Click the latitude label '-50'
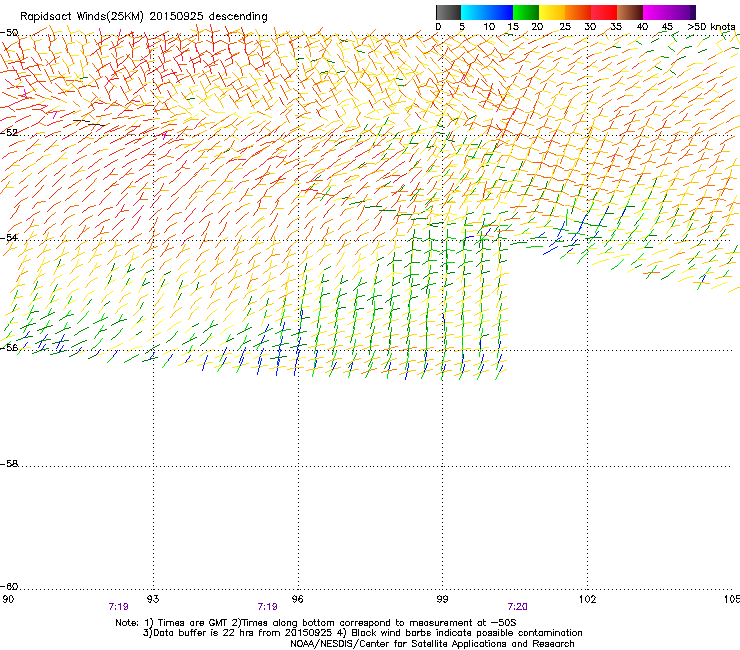The image size is (740, 650). (x=9, y=33)
